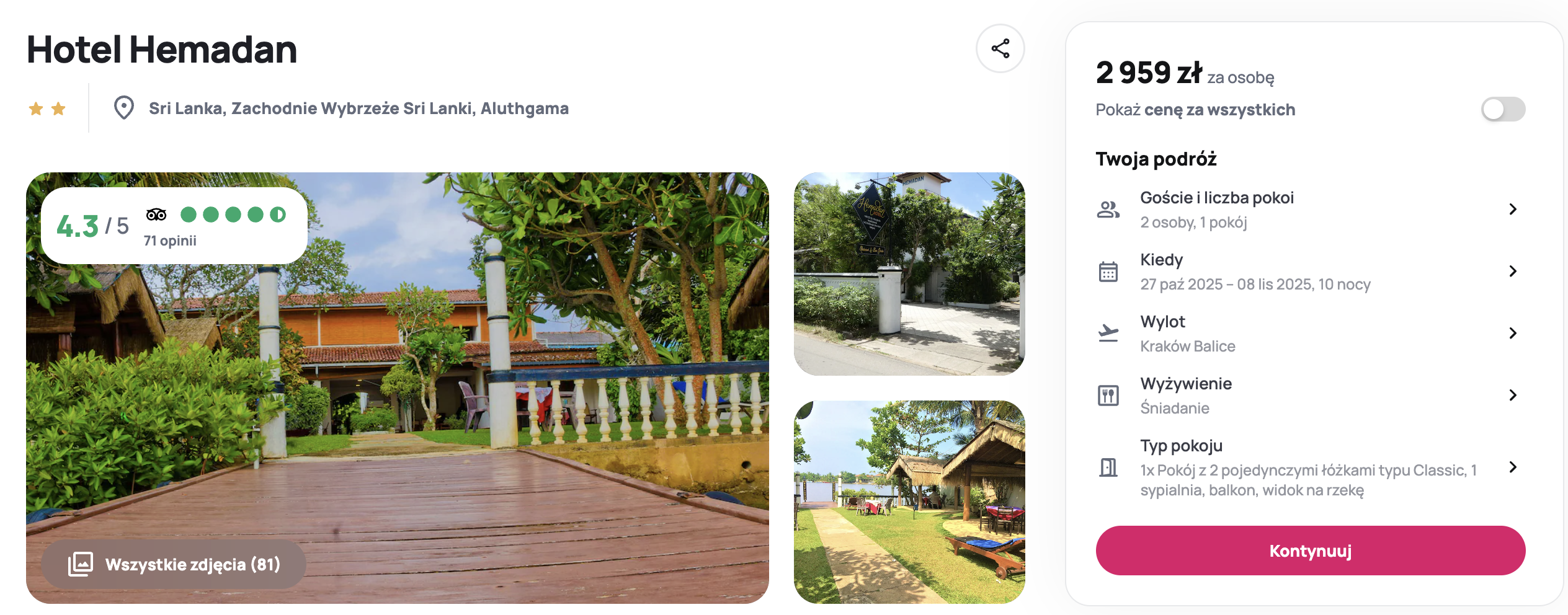This screenshot has width=1568, height=615.
Task: Expand the Typ pokoju chevron
Action: click(1513, 467)
